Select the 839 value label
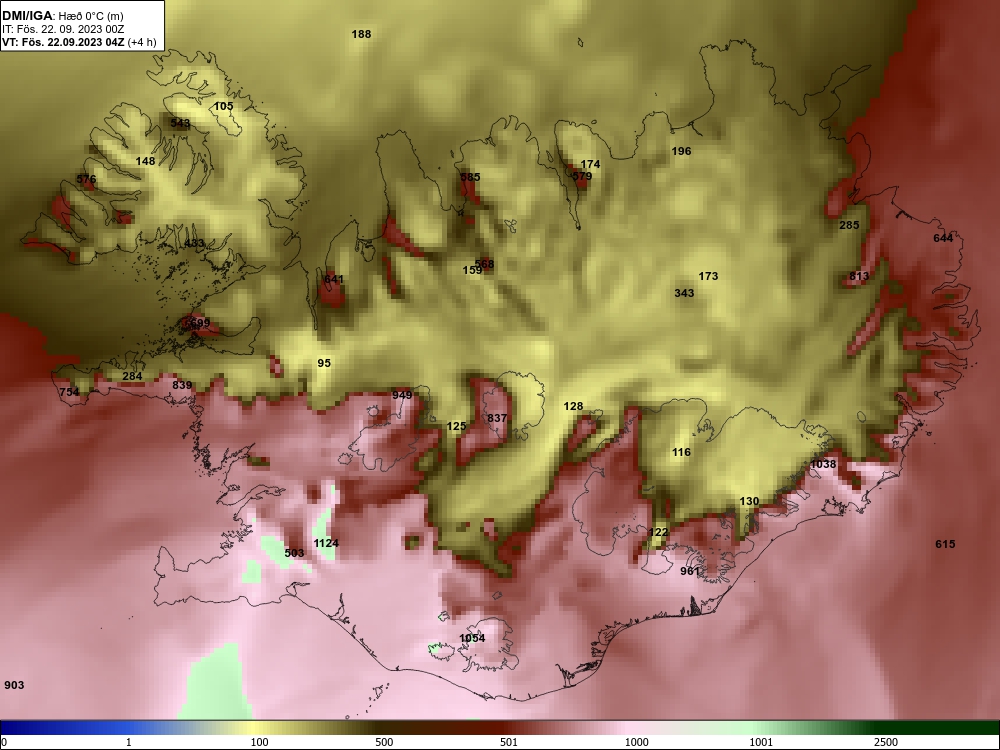This screenshot has width=1000, height=750. 182,385
